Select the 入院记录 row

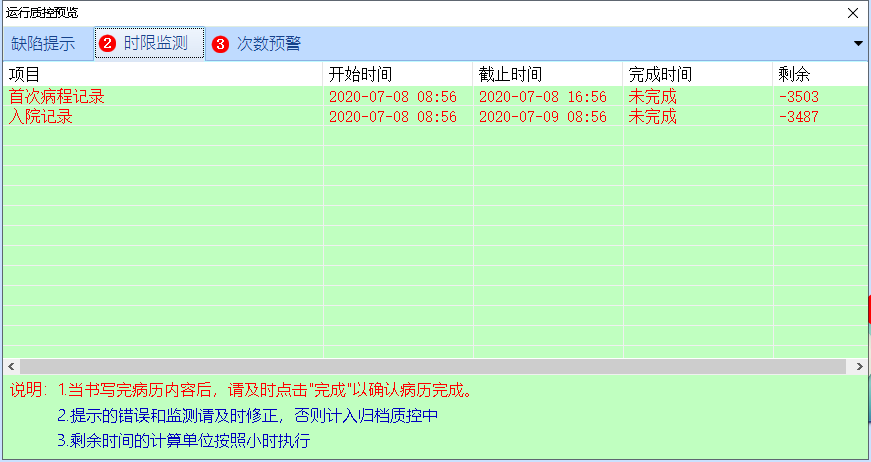click(436, 117)
